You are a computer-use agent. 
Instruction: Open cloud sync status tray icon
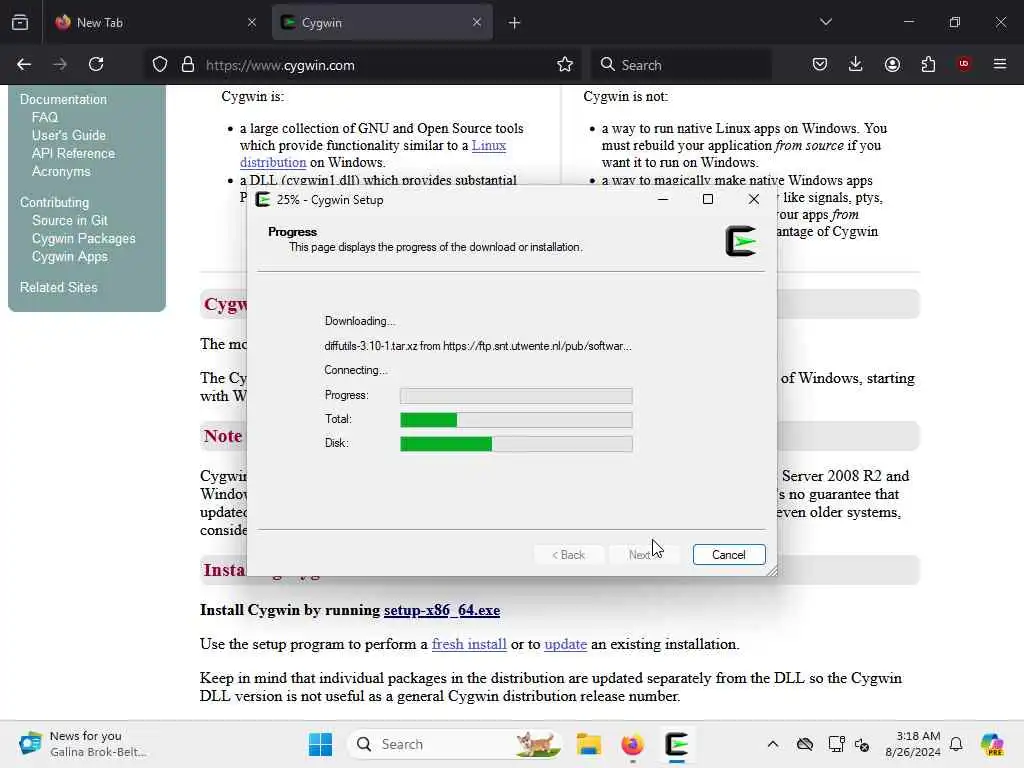(x=805, y=744)
